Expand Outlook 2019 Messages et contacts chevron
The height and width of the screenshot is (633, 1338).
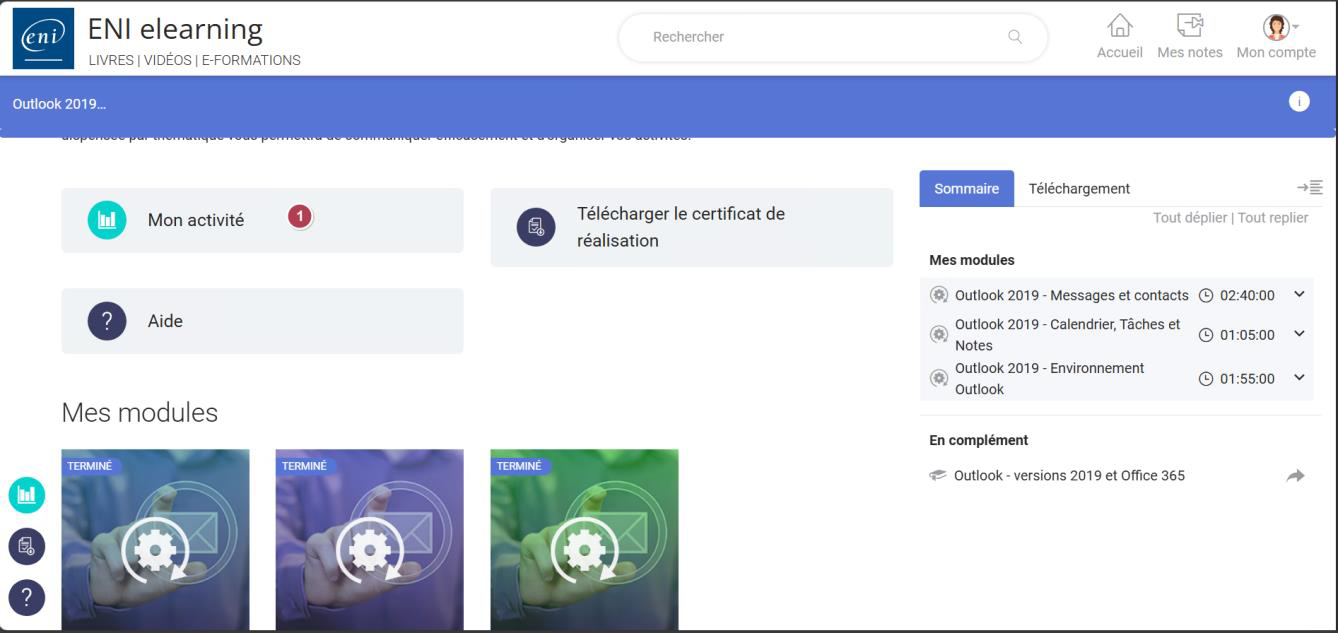coord(1299,294)
